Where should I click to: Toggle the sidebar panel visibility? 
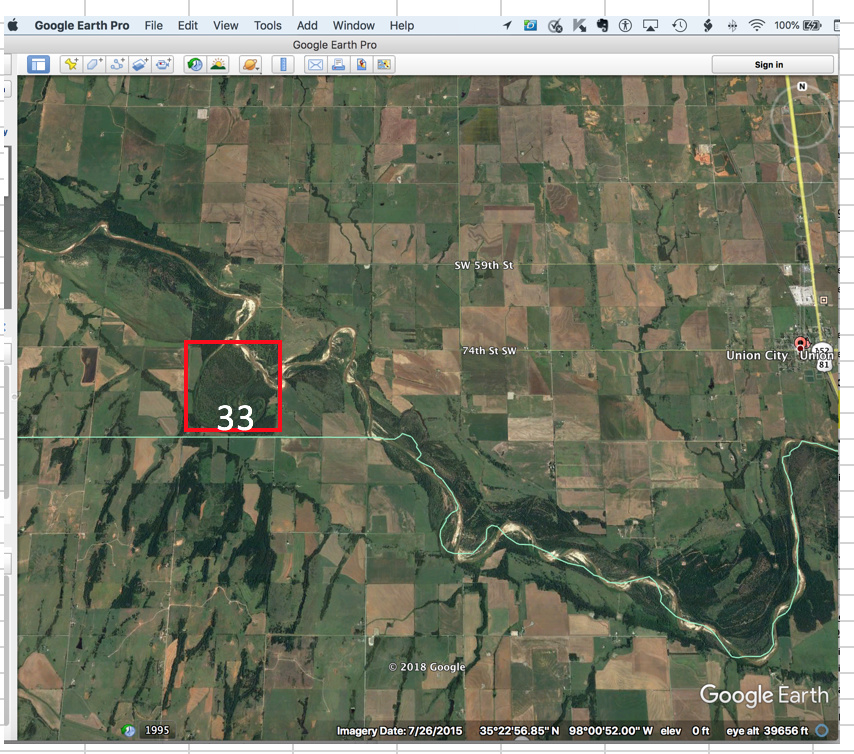[x=37, y=64]
